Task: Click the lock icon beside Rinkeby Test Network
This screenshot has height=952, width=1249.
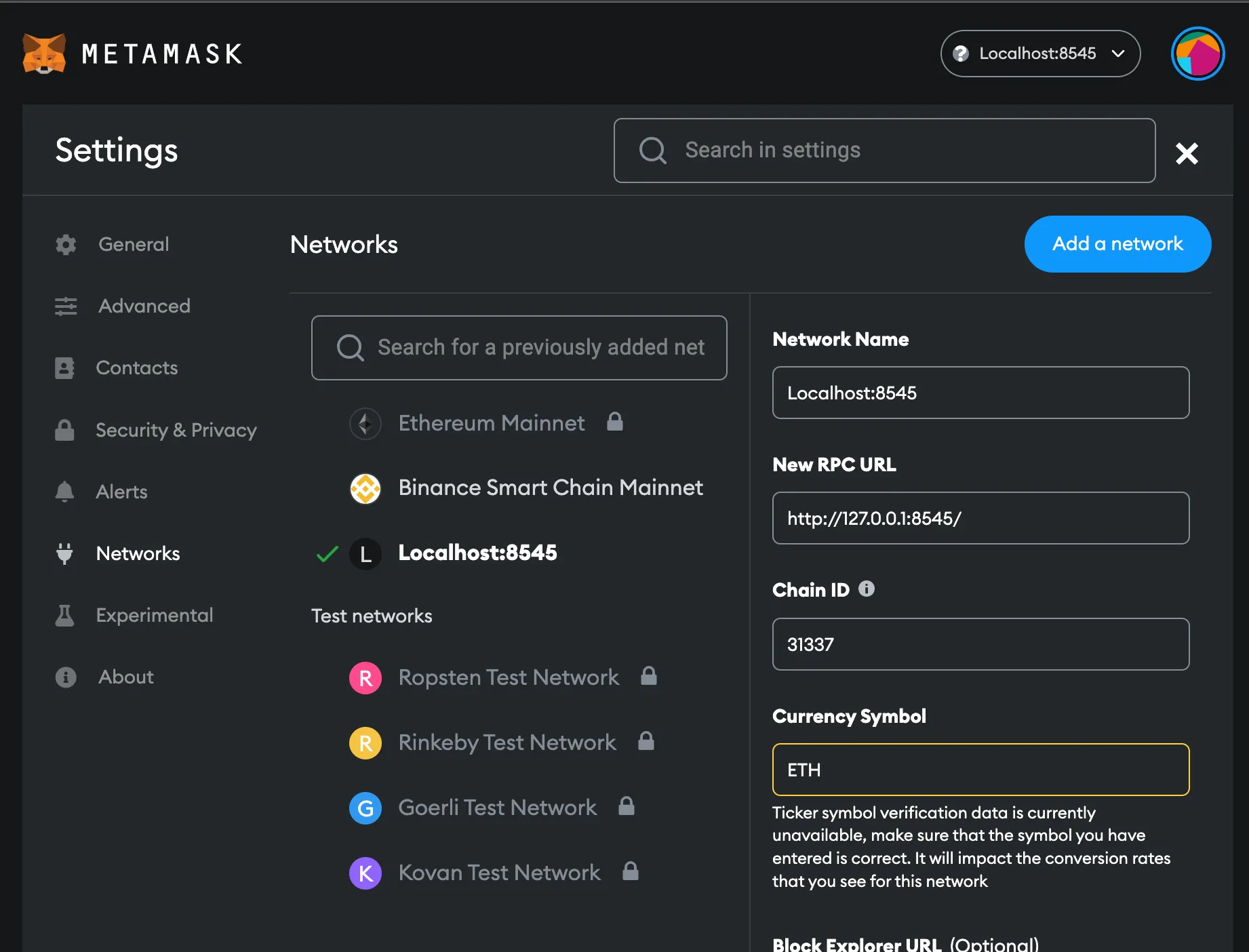Action: 646,741
